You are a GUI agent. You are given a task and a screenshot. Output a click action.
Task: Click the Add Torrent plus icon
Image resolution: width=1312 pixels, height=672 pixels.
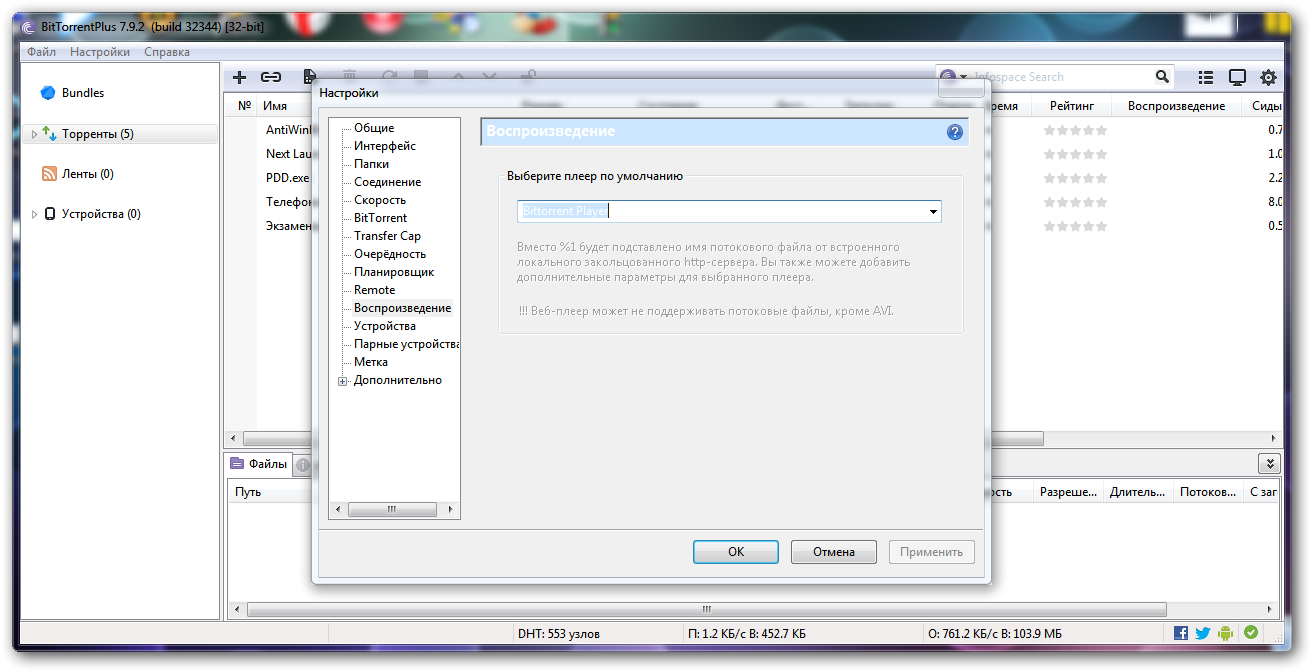coord(239,77)
